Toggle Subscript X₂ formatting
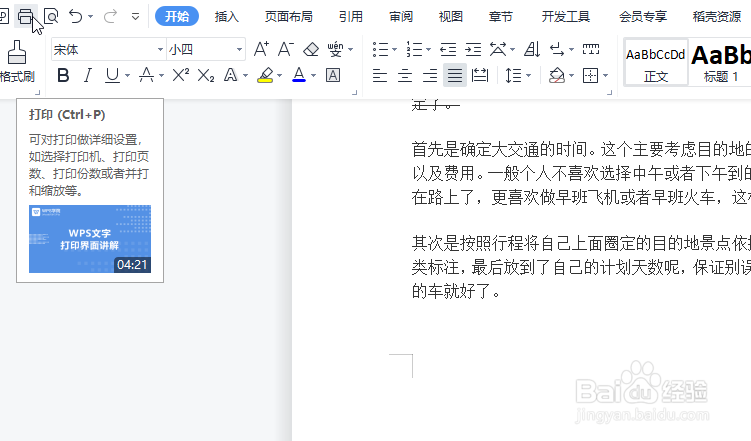This screenshot has height=441, width=751. [206, 75]
